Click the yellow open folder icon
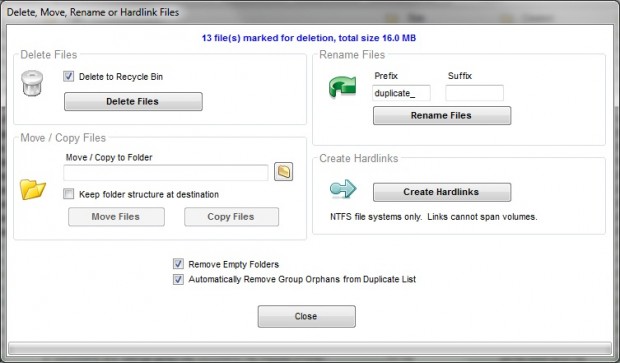 tap(33, 189)
